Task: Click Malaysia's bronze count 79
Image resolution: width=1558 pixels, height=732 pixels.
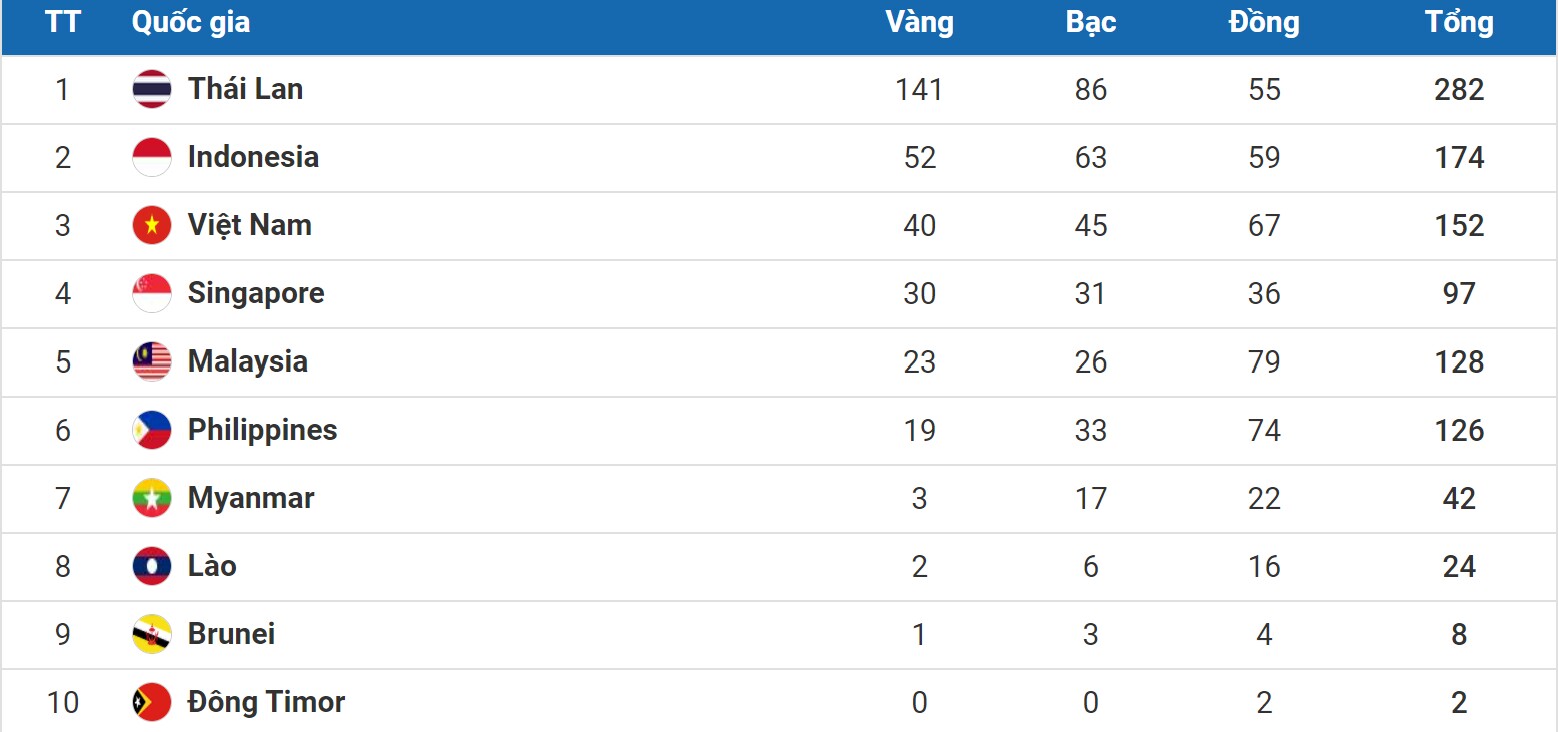Action: click(x=1264, y=362)
